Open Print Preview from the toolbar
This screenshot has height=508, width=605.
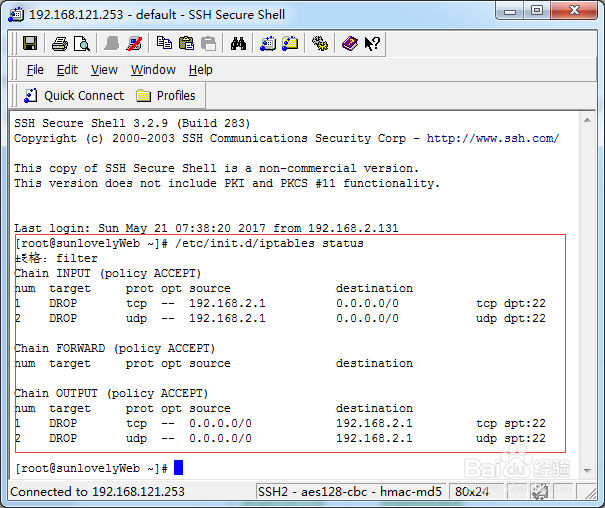[82, 44]
